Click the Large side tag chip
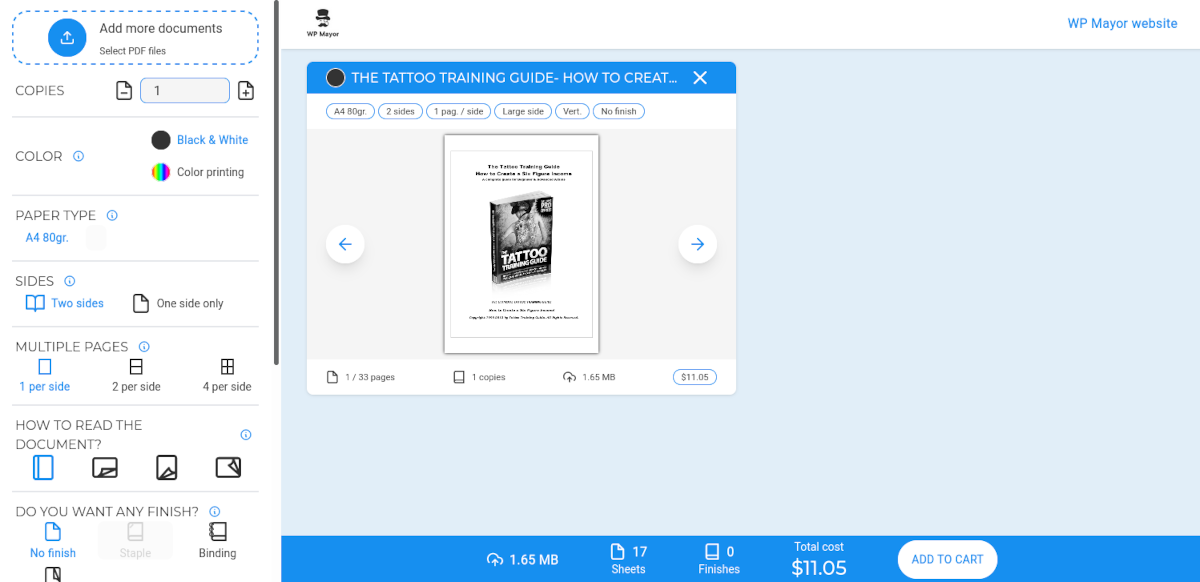 523,111
